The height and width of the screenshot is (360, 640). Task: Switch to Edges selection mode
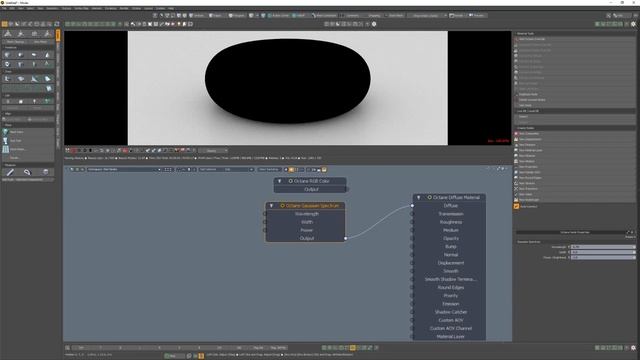pos(215,16)
